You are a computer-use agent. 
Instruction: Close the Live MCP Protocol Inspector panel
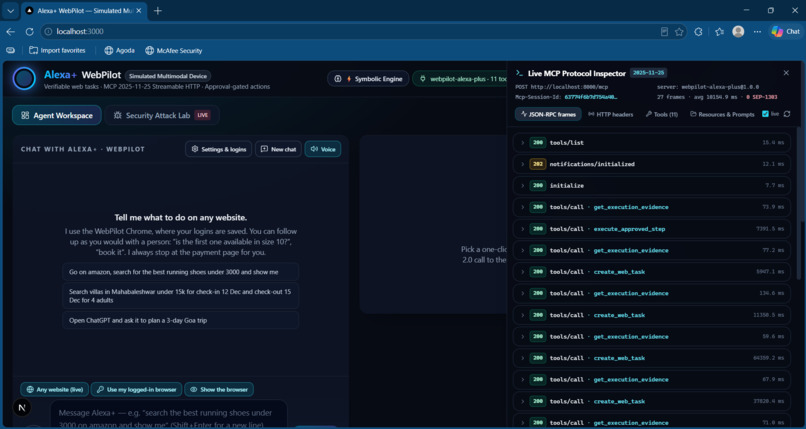[x=786, y=73]
